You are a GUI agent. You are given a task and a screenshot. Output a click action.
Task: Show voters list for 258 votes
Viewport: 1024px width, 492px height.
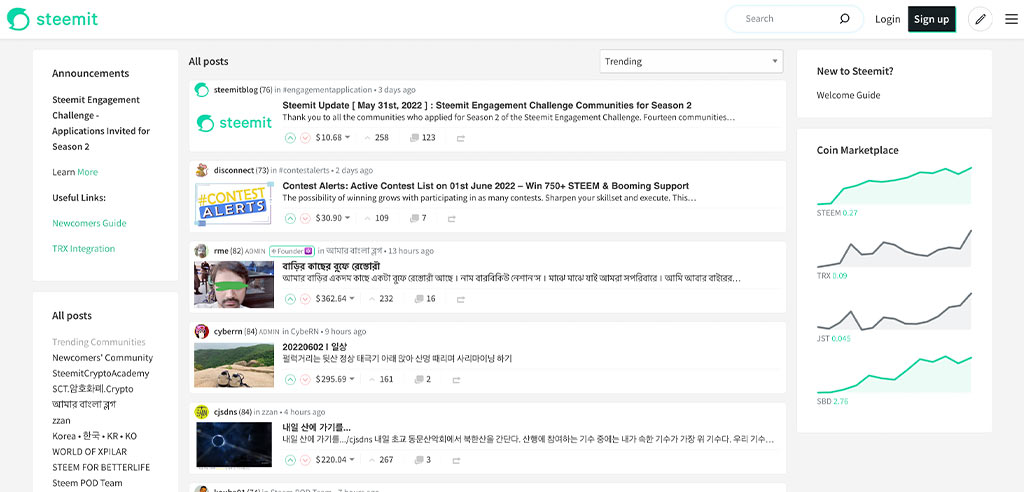pos(376,138)
